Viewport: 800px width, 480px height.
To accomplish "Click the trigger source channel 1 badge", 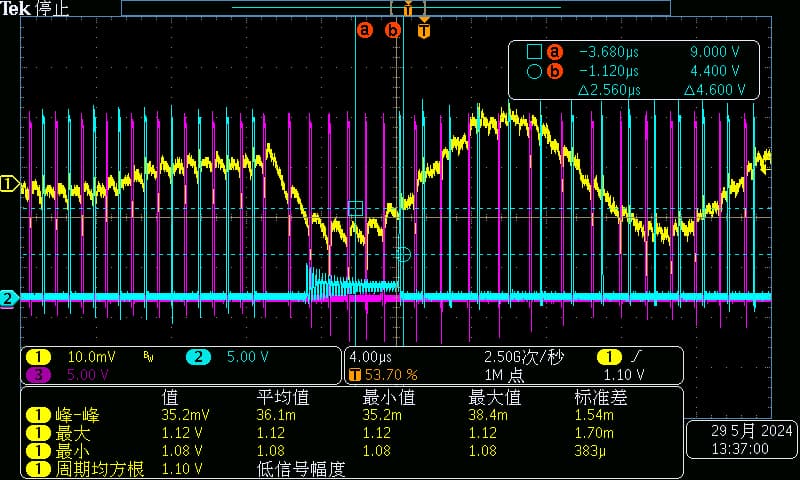I will [x=608, y=357].
